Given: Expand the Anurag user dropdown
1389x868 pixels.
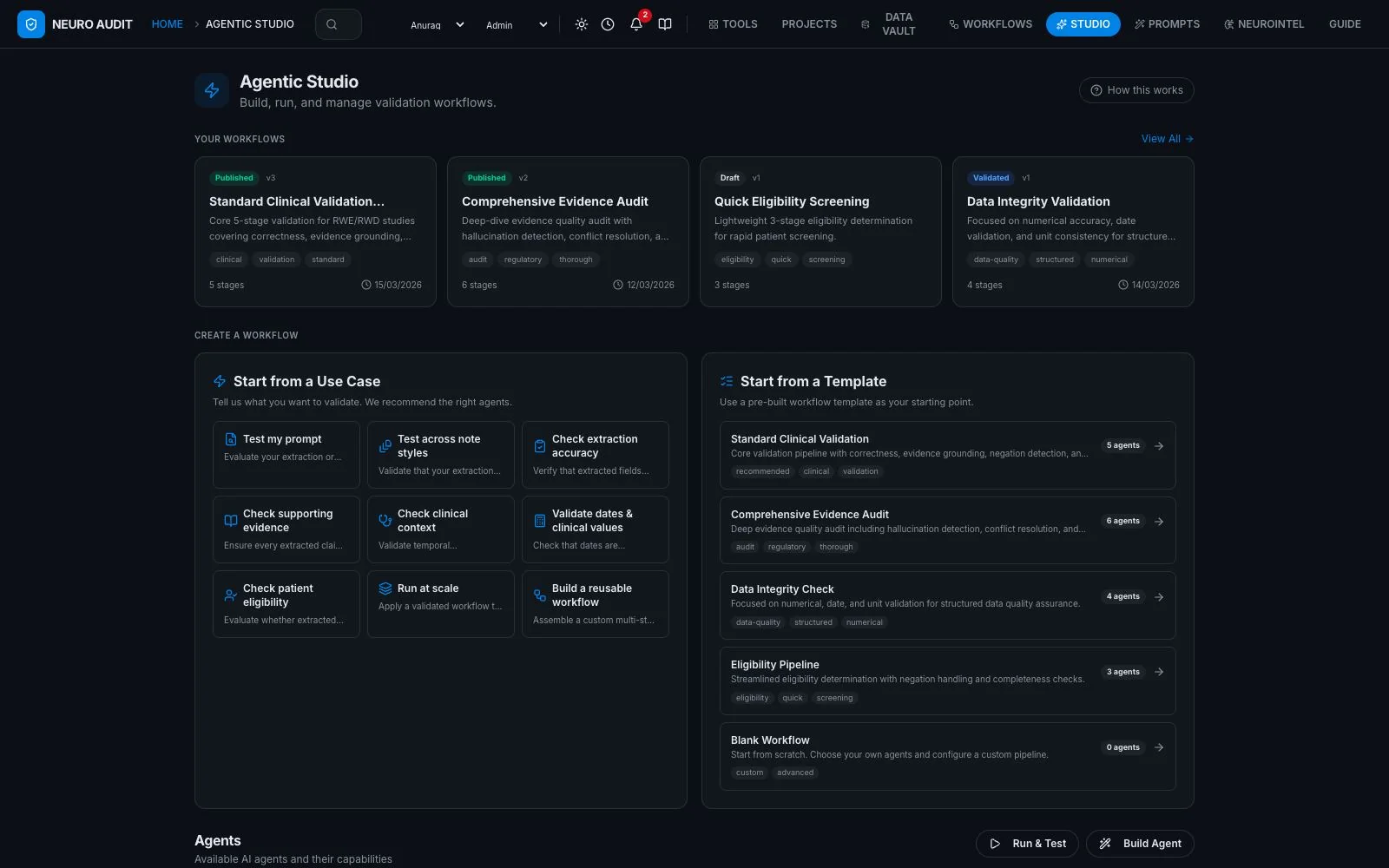Looking at the screenshot, I should point(437,25).
